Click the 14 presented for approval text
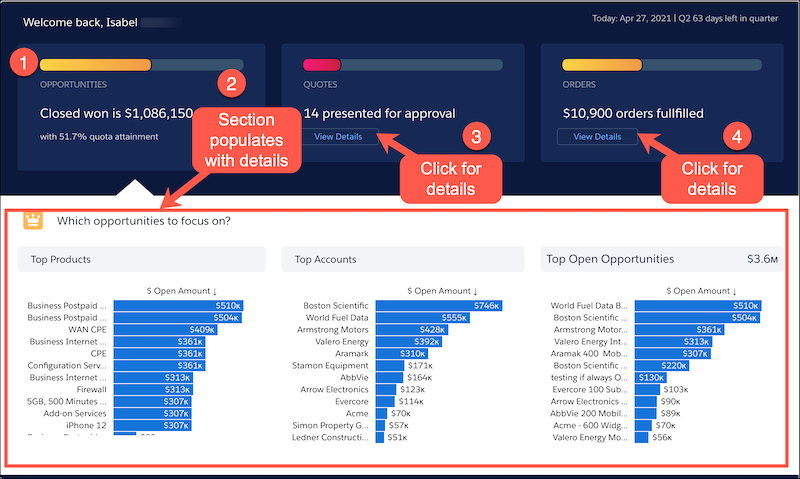 click(380, 113)
